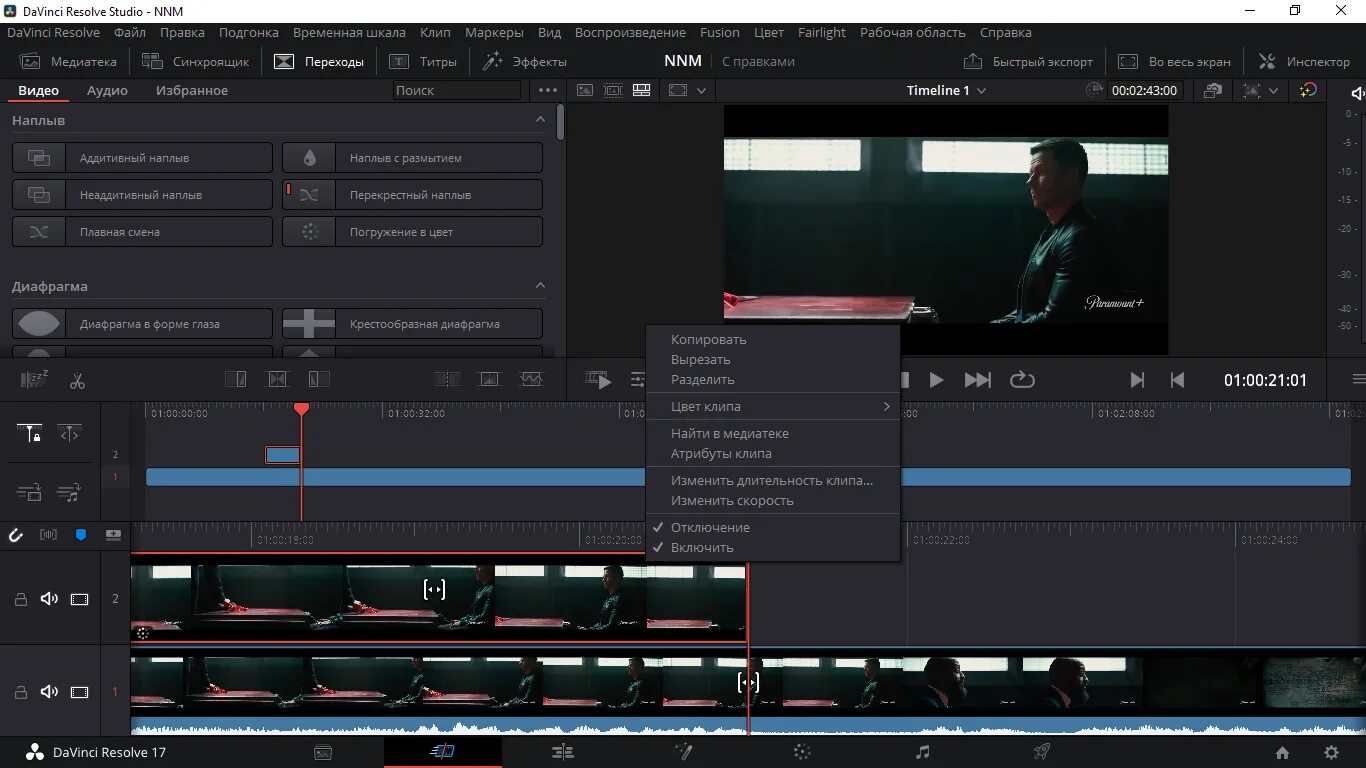Toggle track 2 video visibility
This screenshot has width=1366, height=768.
[x=79, y=599]
